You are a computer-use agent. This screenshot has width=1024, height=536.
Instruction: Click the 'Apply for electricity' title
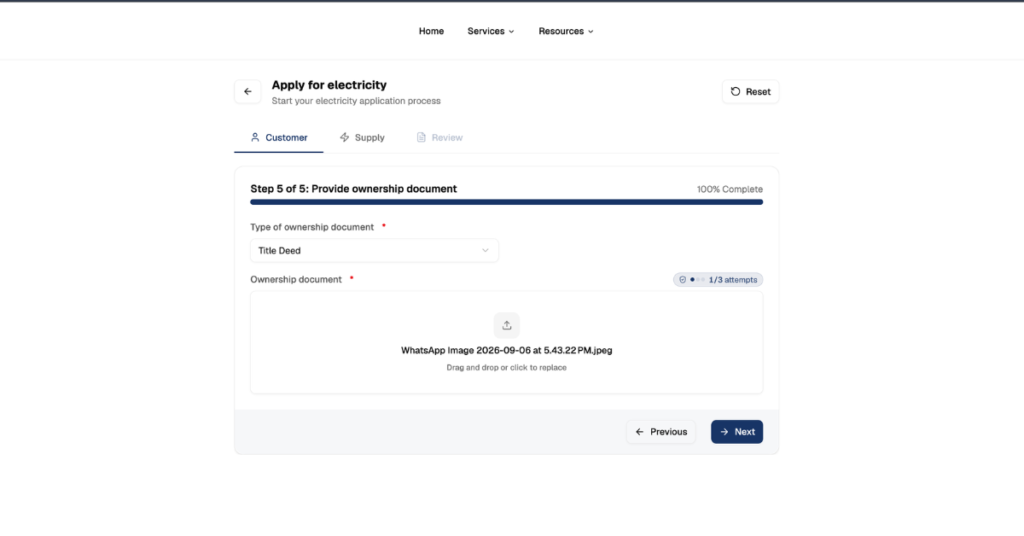click(x=329, y=85)
